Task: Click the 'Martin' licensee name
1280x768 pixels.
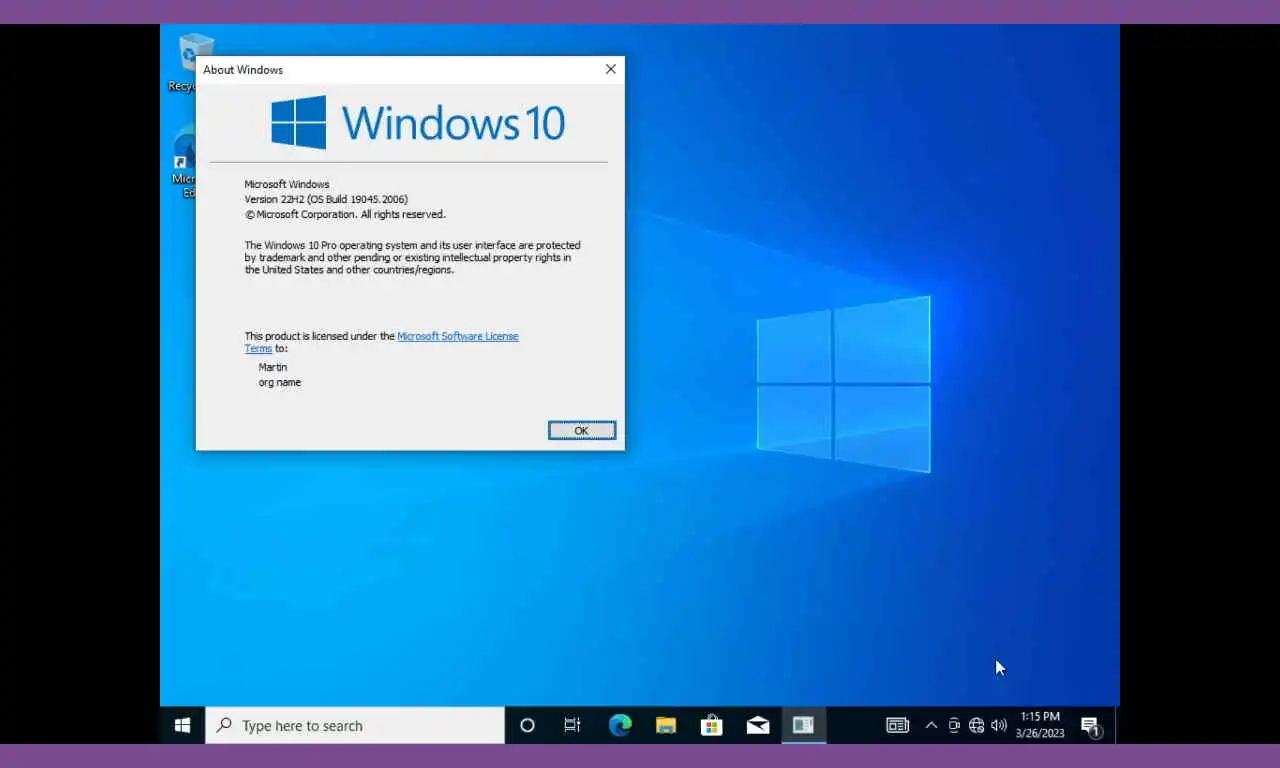Action: click(273, 367)
